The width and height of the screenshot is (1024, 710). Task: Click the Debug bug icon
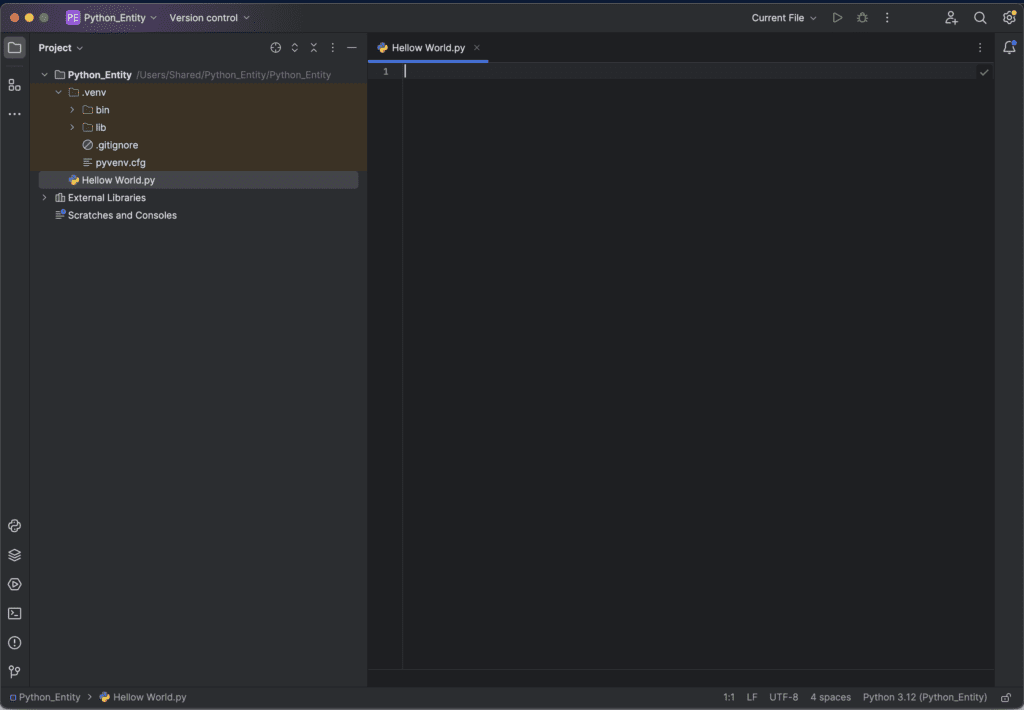tap(862, 18)
